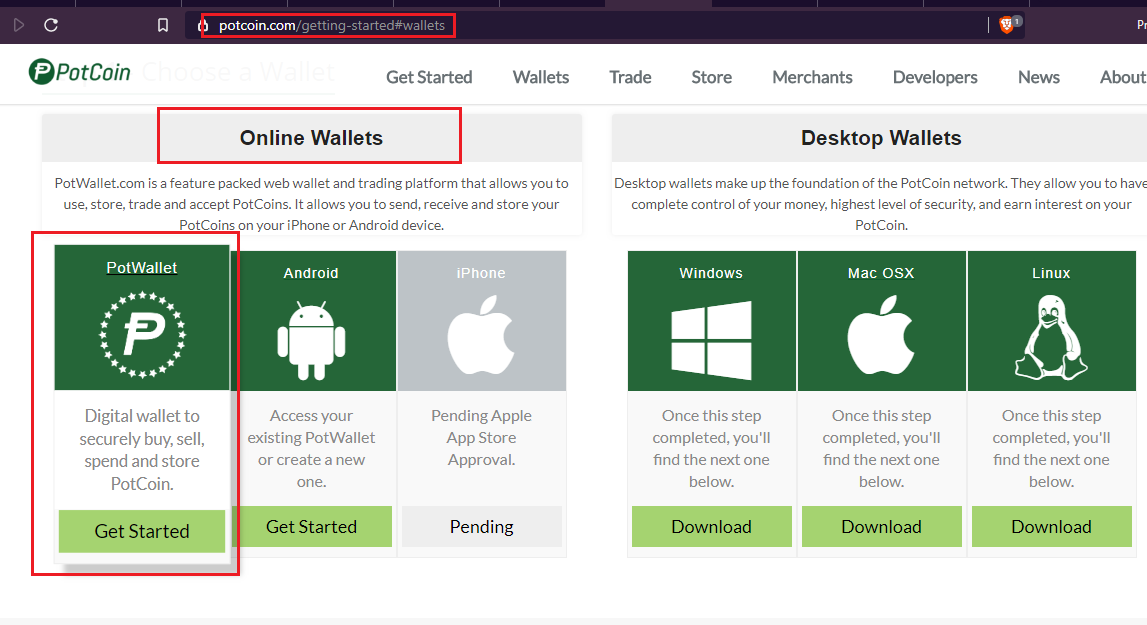This screenshot has width=1147, height=625.
Task: Click the browser reload icon
Action: (51, 25)
